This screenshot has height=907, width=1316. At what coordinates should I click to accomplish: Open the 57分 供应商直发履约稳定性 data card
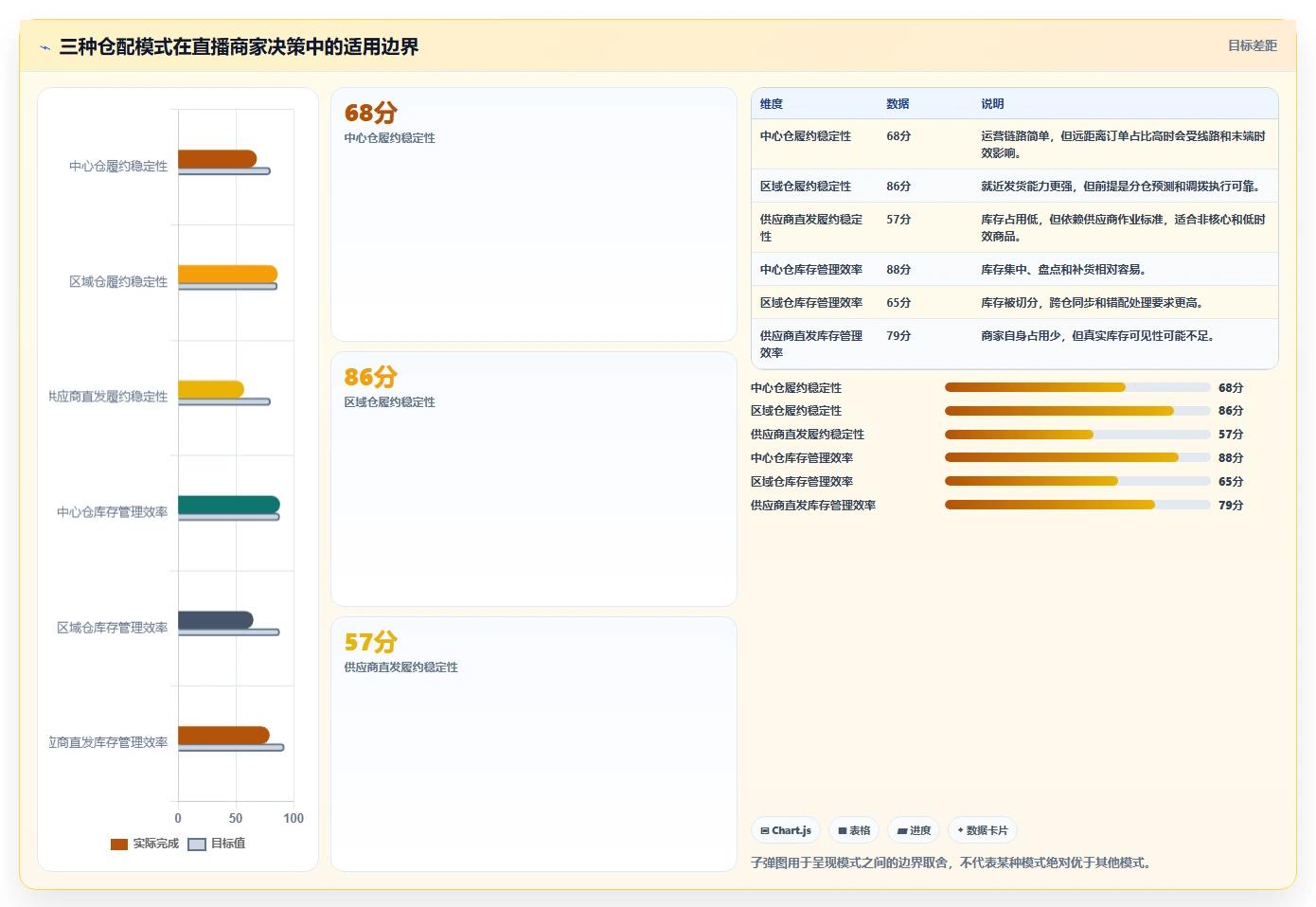coord(534,744)
